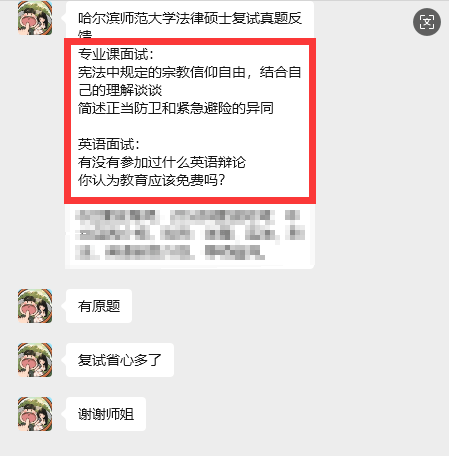Click the text recognition scan icon
The height and width of the screenshot is (456, 449).
pyautogui.click(x=427, y=22)
